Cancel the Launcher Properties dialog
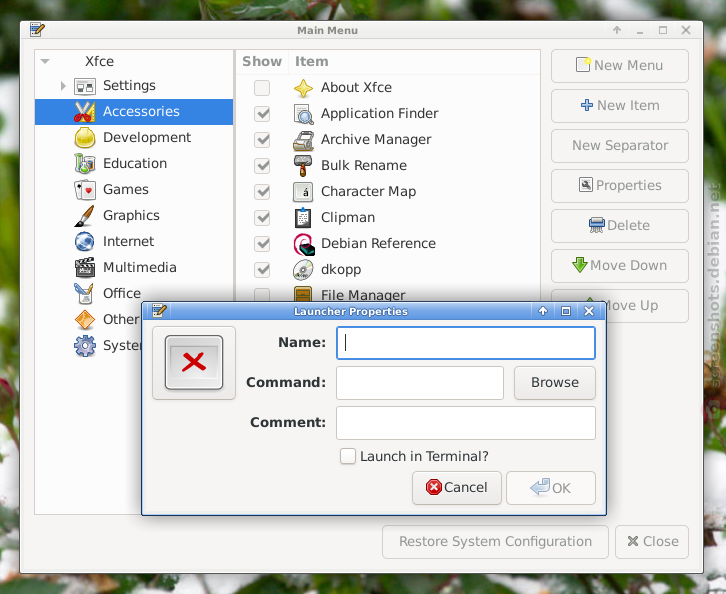 (x=457, y=488)
